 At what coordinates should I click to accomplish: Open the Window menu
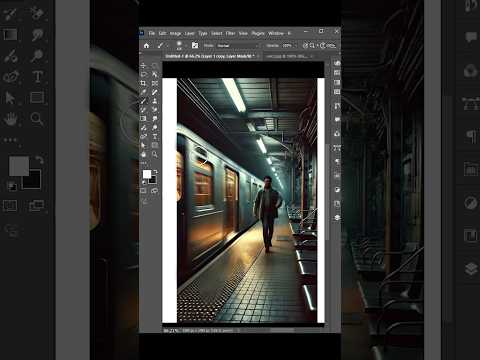[276, 33]
